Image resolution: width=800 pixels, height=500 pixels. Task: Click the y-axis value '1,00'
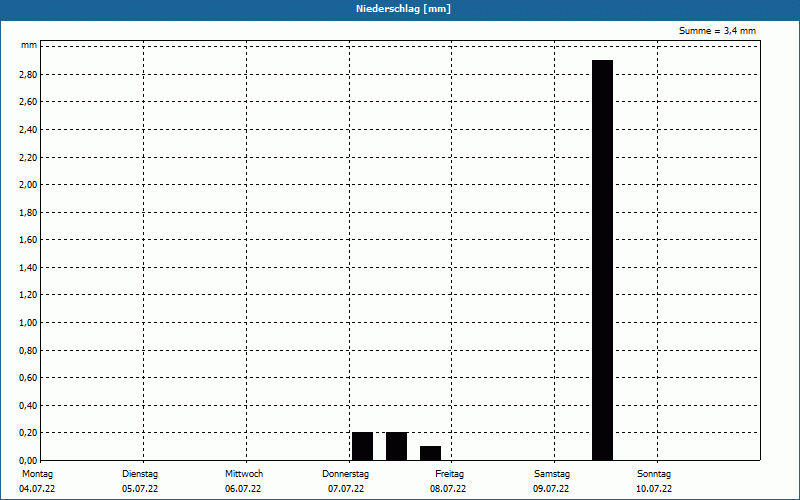28,322
